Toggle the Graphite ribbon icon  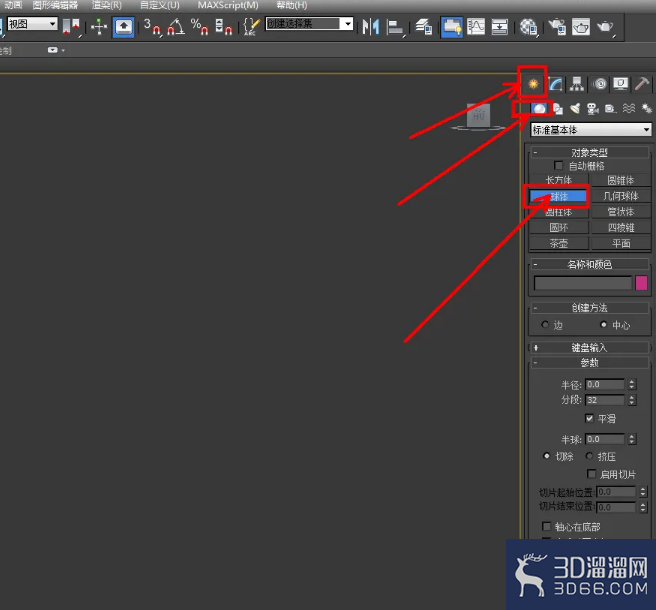pyautogui.click(x=452, y=27)
